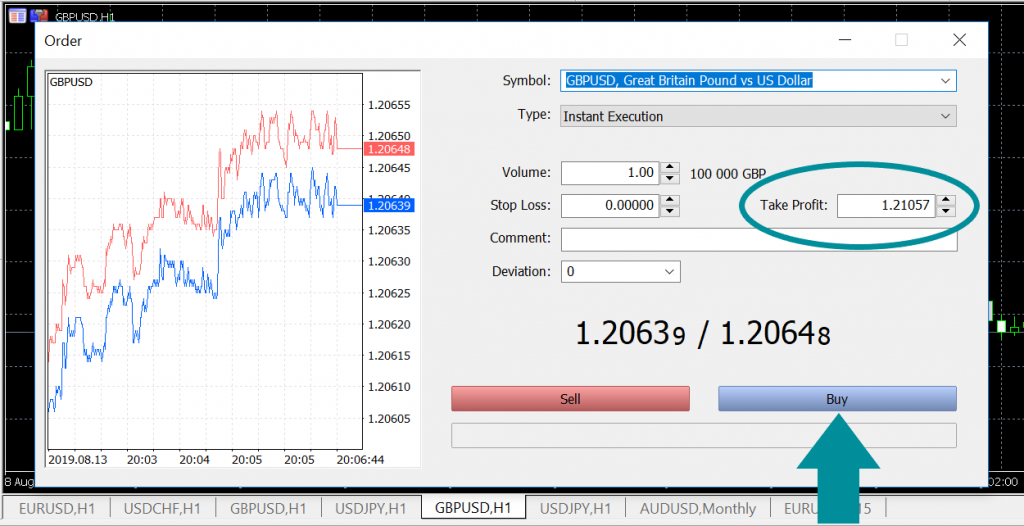
Task: Click the Volume input field
Action: pyautogui.click(x=610, y=173)
